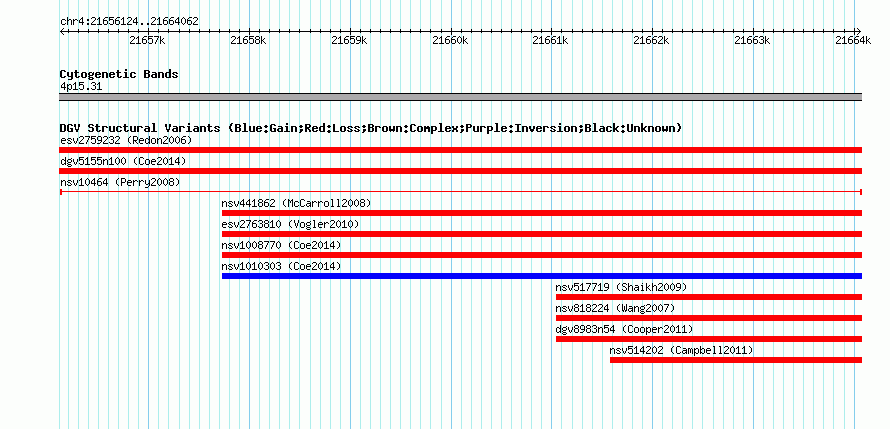
Task: Click the red loss bar under nsv1008770
Action: pos(541,255)
